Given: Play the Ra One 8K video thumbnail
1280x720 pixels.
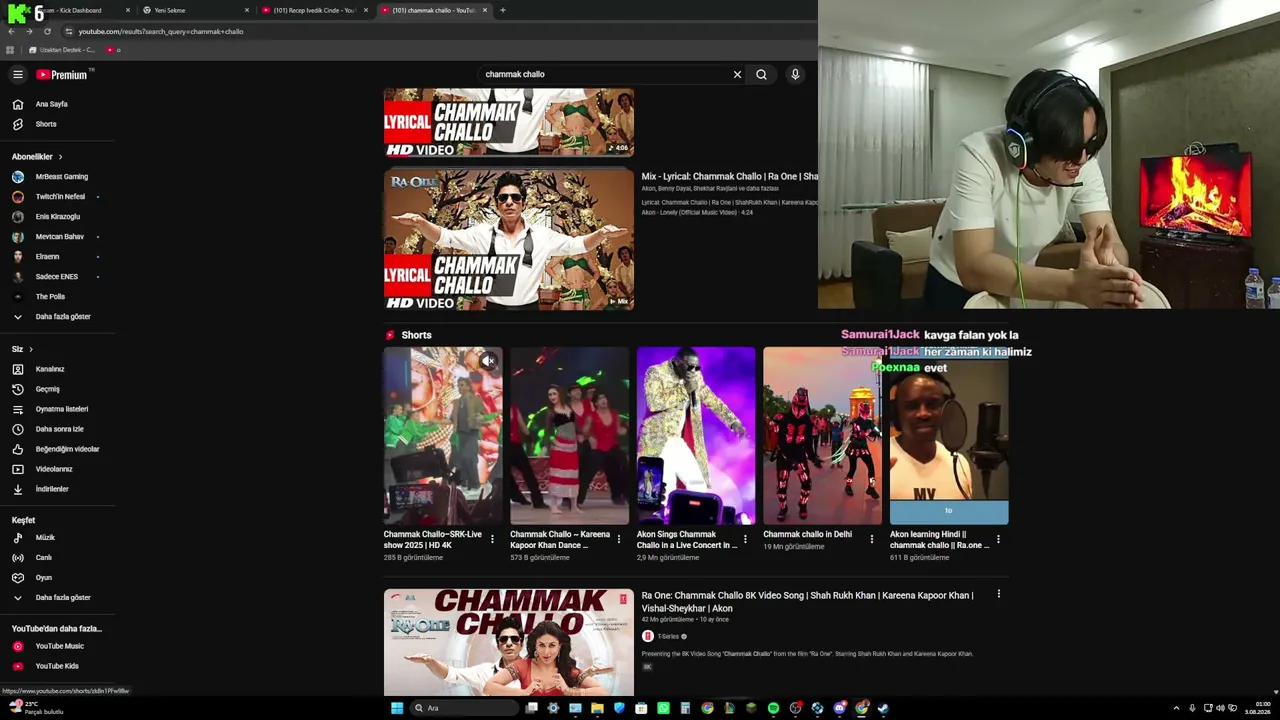Looking at the screenshot, I should click(x=509, y=642).
